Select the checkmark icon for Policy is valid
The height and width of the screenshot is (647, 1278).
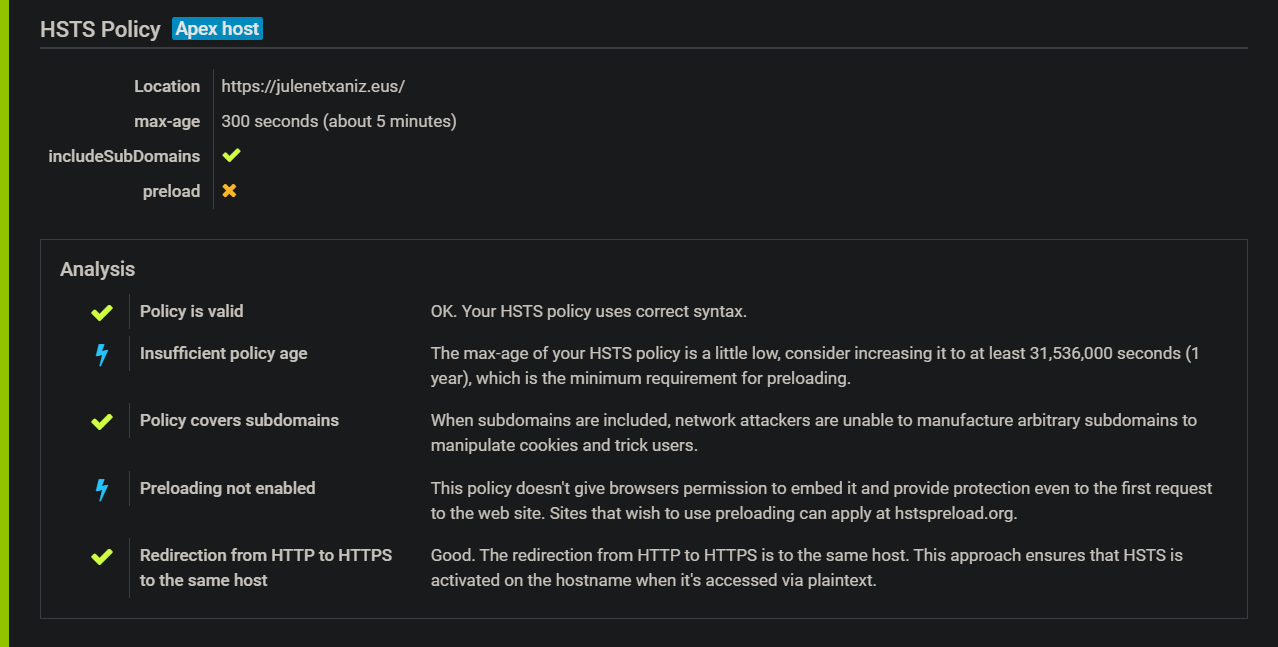[x=100, y=312]
